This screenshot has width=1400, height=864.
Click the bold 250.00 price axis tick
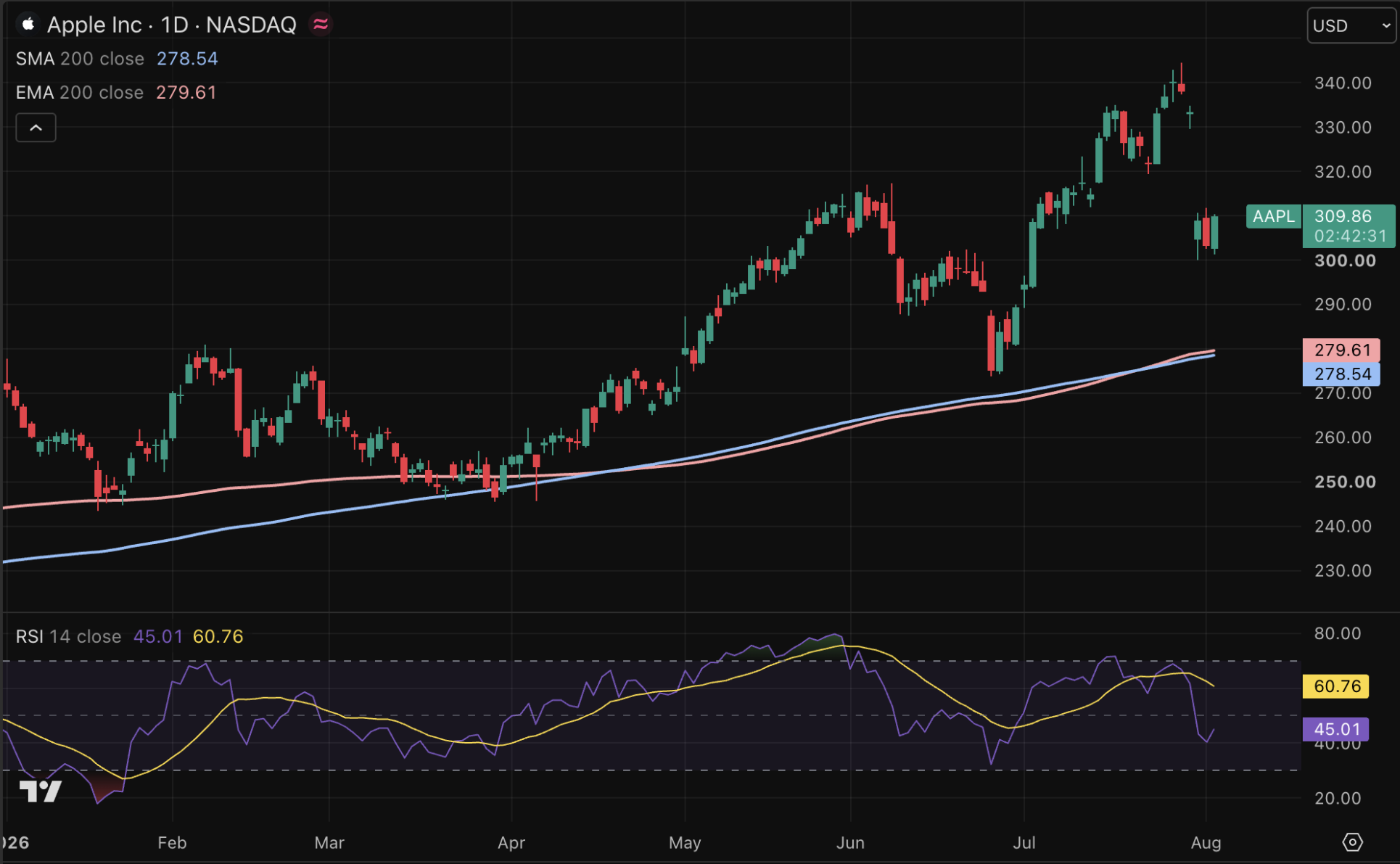pyautogui.click(x=1345, y=482)
